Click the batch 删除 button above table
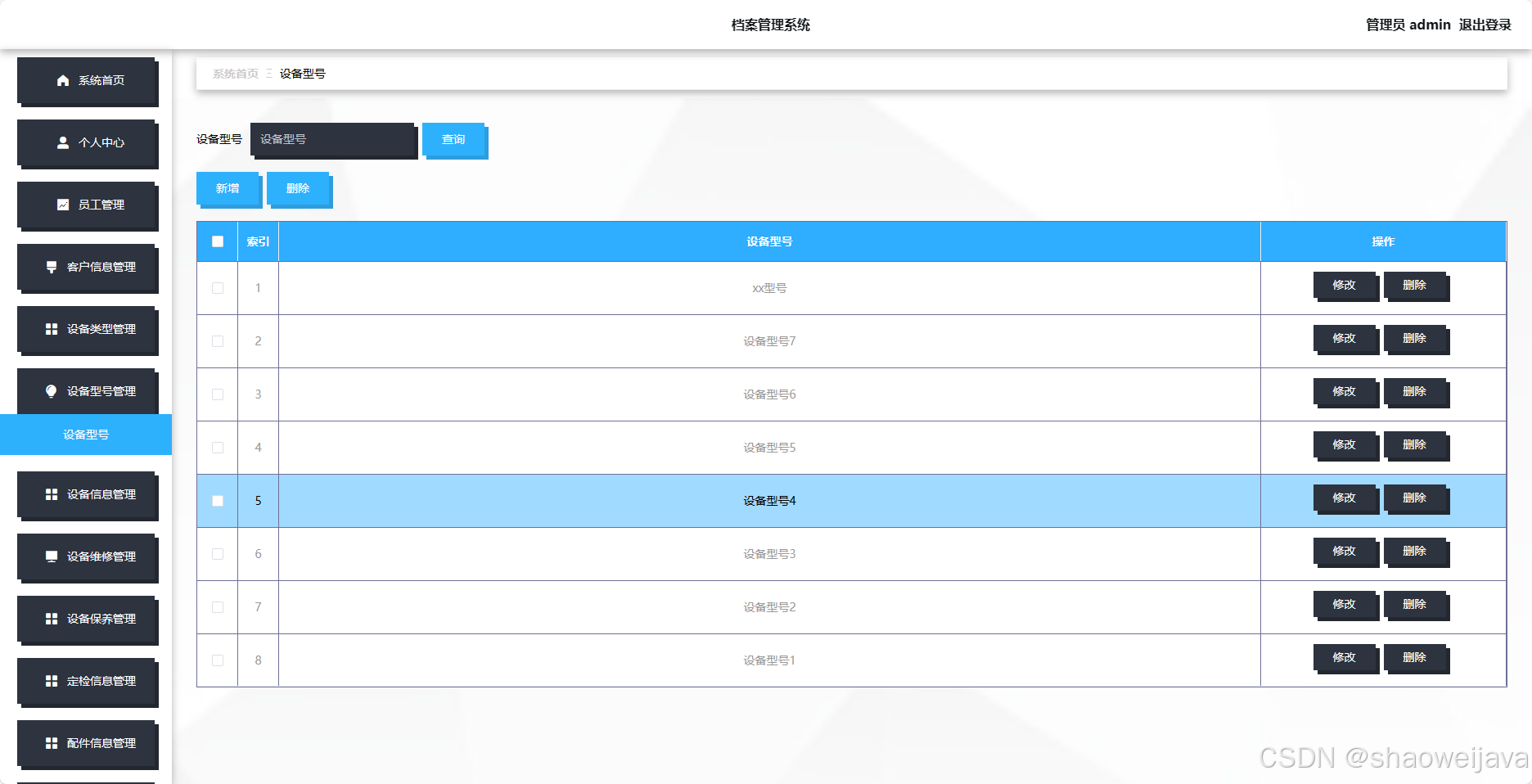 [x=299, y=189]
